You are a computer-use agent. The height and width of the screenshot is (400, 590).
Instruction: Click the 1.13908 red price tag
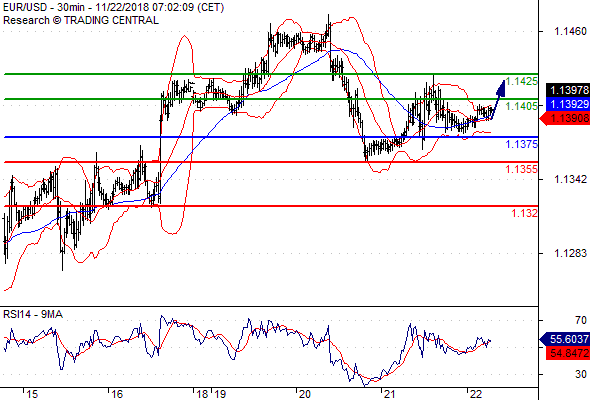[565, 119]
